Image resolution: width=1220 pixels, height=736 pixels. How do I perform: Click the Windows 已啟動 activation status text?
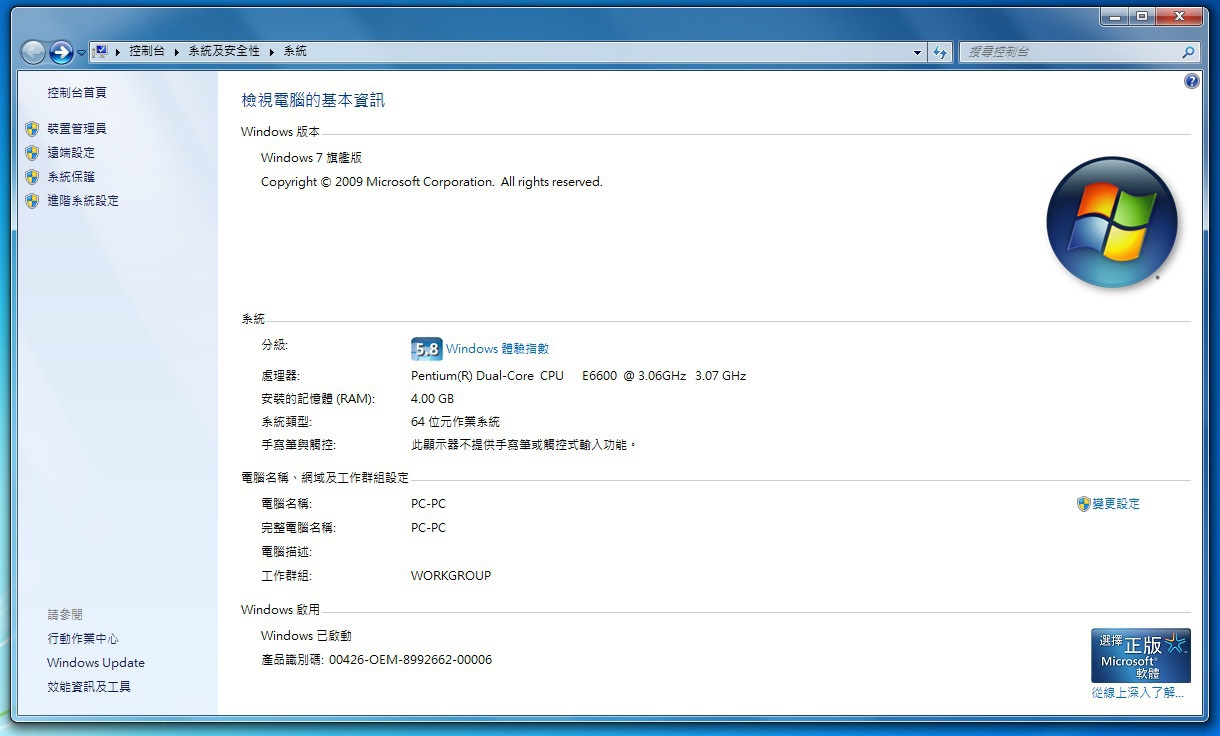306,636
